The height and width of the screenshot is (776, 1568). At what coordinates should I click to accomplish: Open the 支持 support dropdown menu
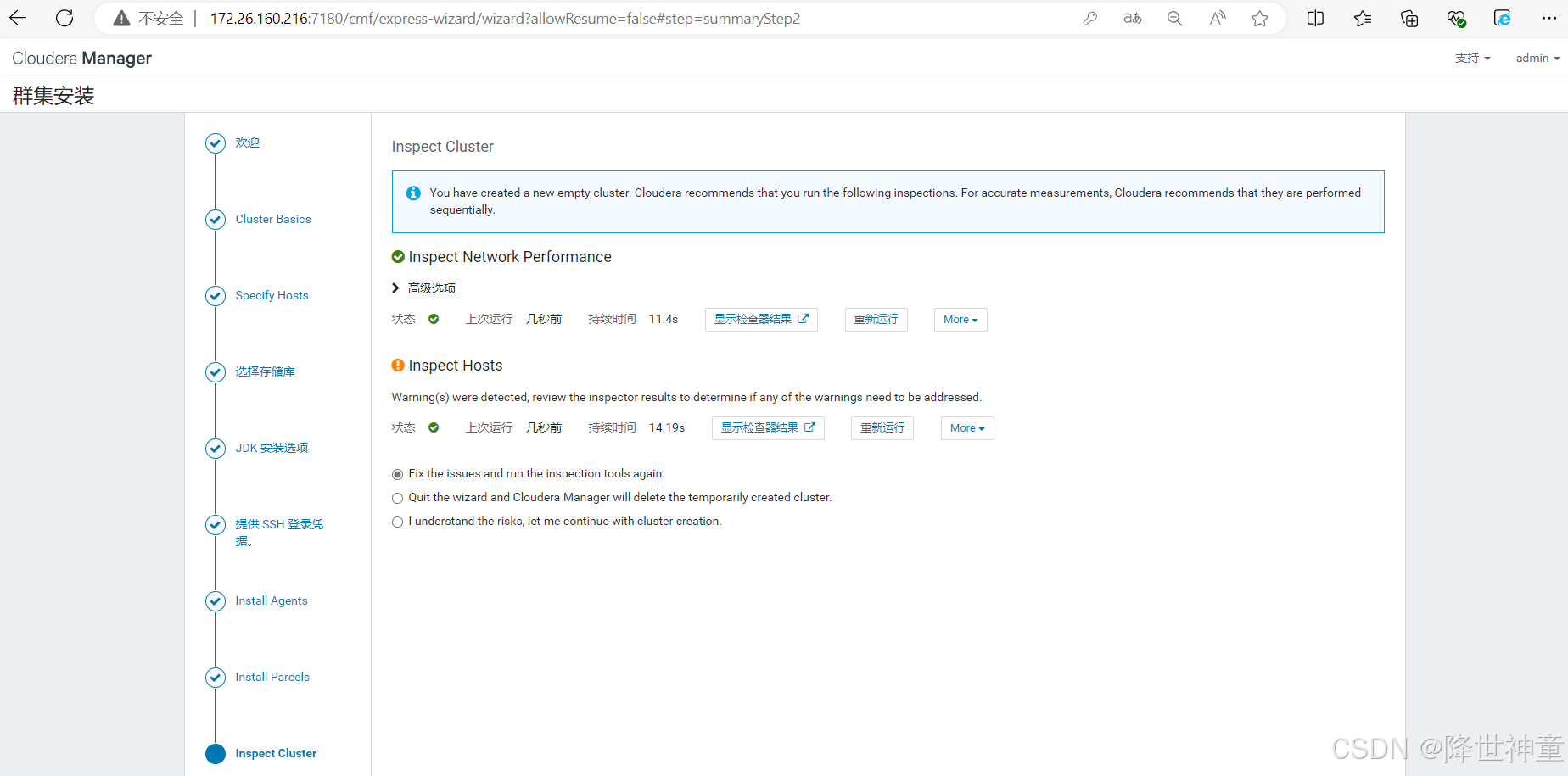1472,58
